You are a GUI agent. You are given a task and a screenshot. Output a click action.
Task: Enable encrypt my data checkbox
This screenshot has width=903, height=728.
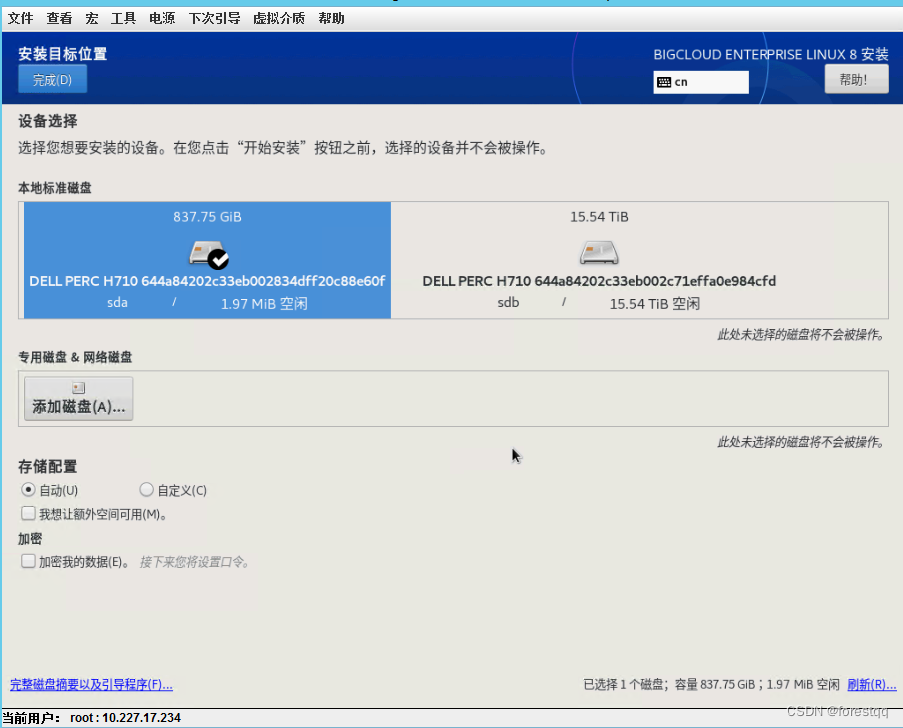[x=28, y=561]
